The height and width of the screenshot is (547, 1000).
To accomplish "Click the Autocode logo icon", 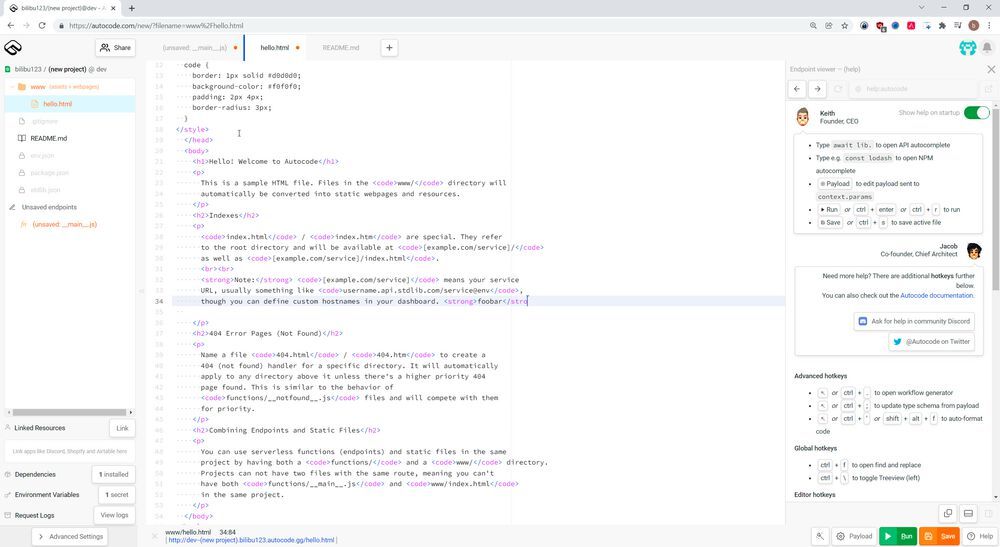I will tap(13, 47).
